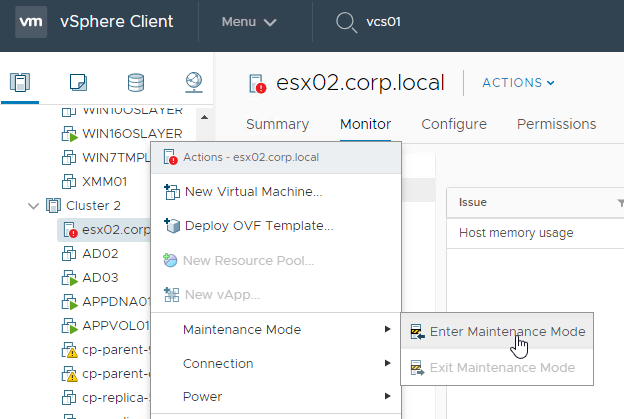Click the Enter Maintenance Mode icon
The height and width of the screenshot is (419, 624).
click(417, 331)
